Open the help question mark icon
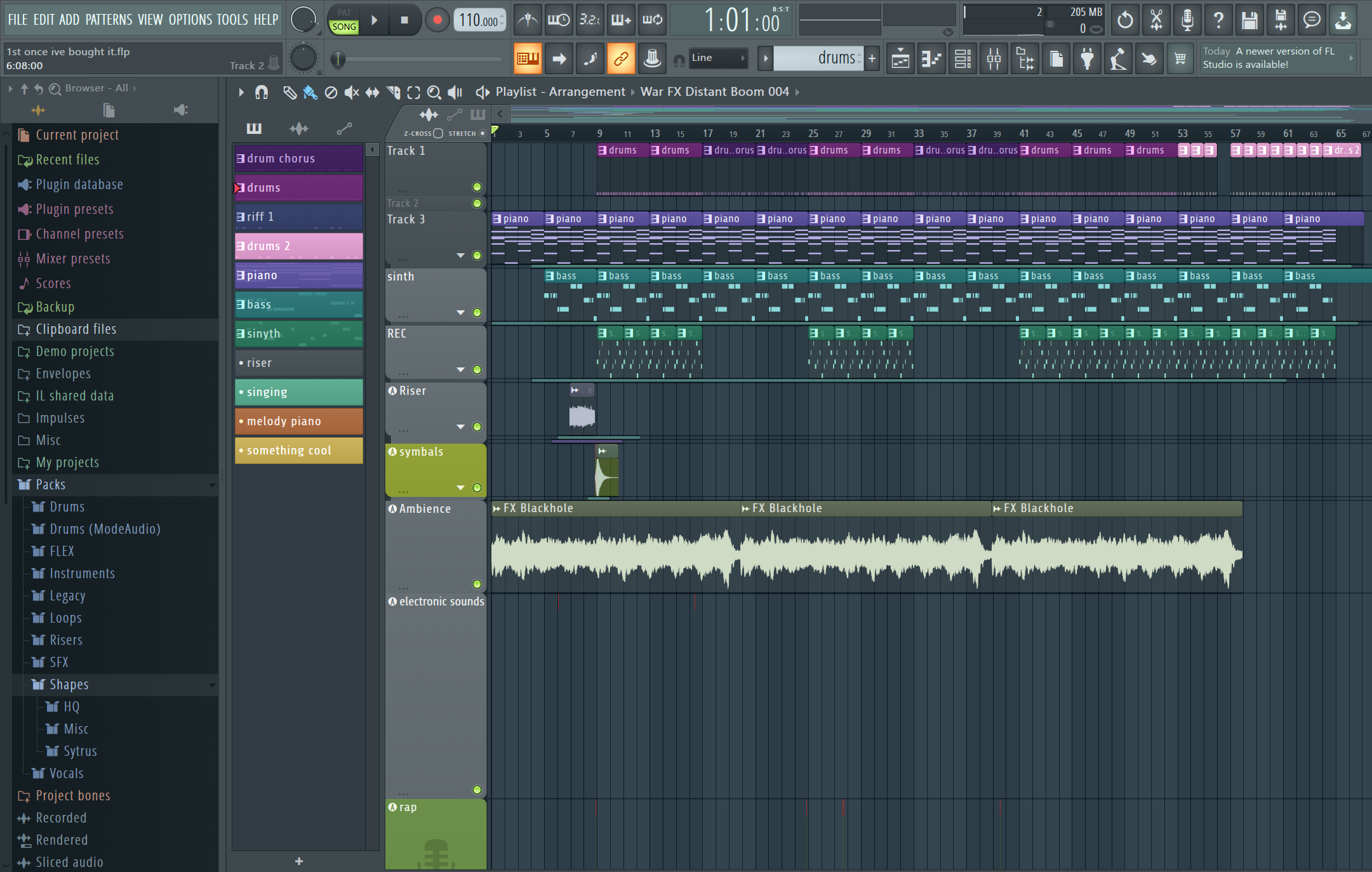 tap(1218, 20)
